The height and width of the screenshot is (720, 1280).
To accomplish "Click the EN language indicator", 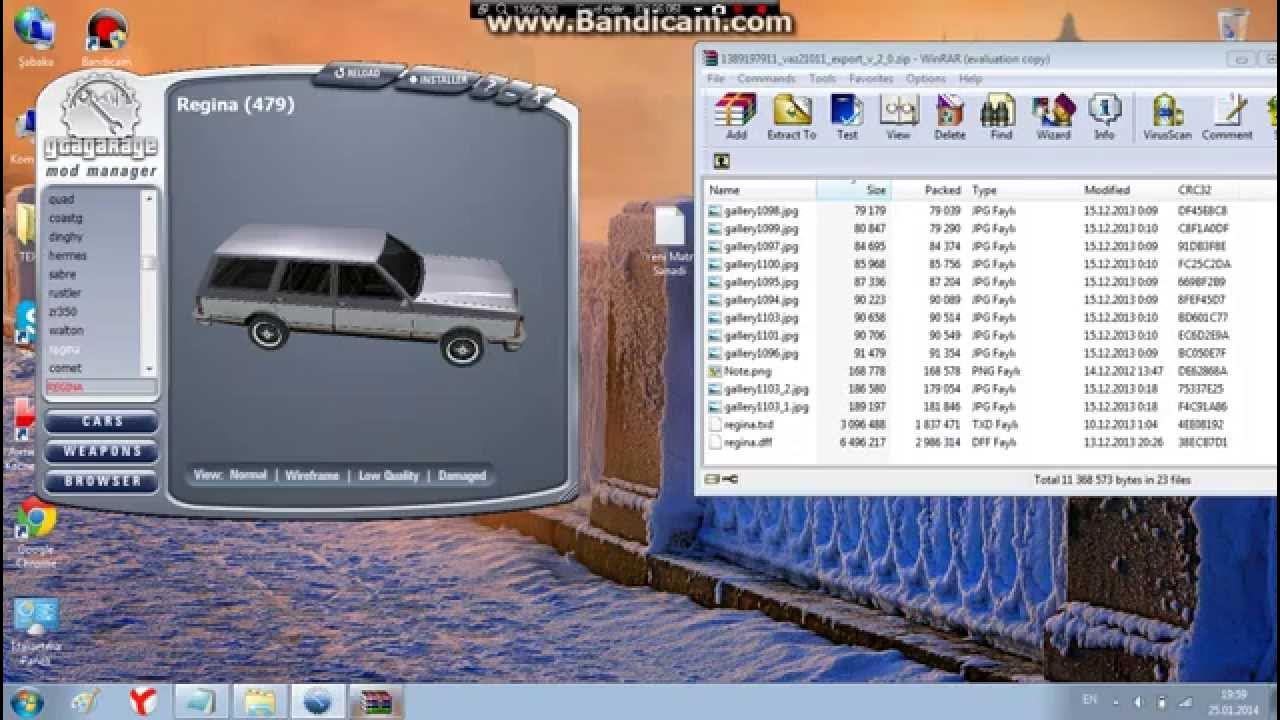I will point(1090,701).
